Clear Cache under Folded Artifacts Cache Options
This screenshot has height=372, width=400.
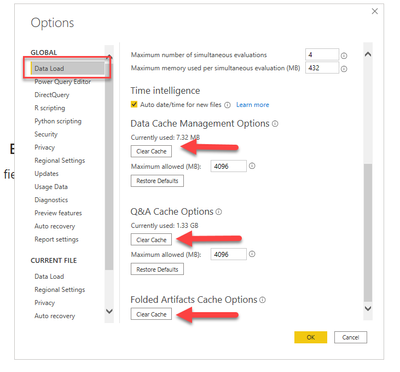click(151, 314)
